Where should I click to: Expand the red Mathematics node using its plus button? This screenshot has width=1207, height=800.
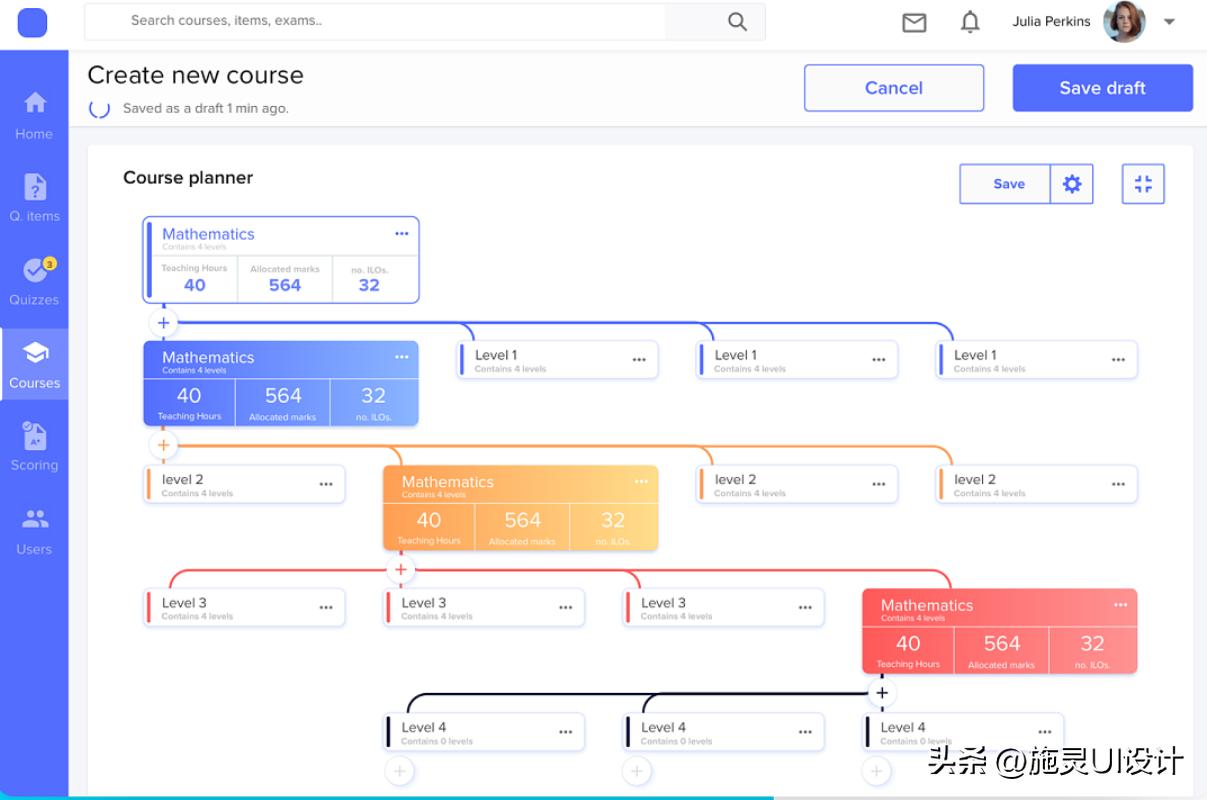tap(883, 692)
